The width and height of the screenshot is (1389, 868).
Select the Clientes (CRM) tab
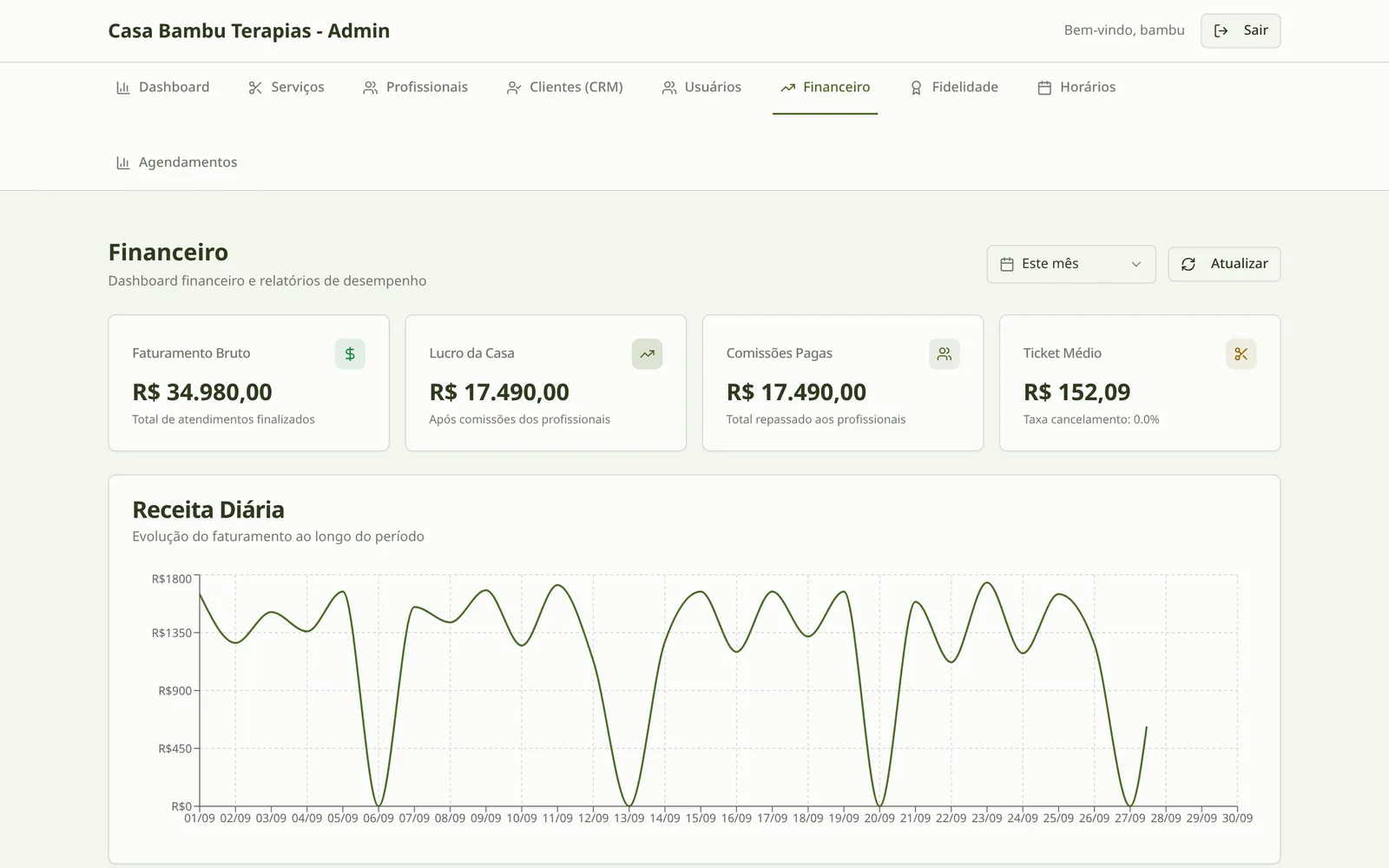pos(565,88)
